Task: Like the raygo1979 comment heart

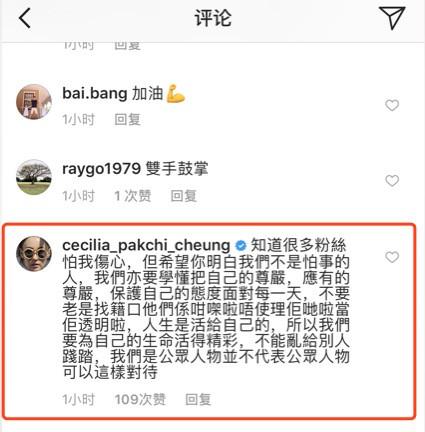Action: (392, 181)
